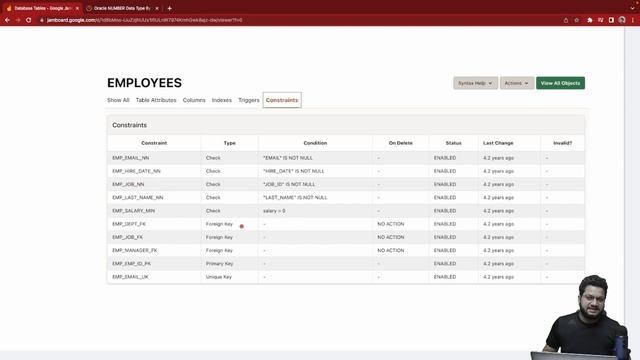Click the share page icon in address bar

pos(566,20)
